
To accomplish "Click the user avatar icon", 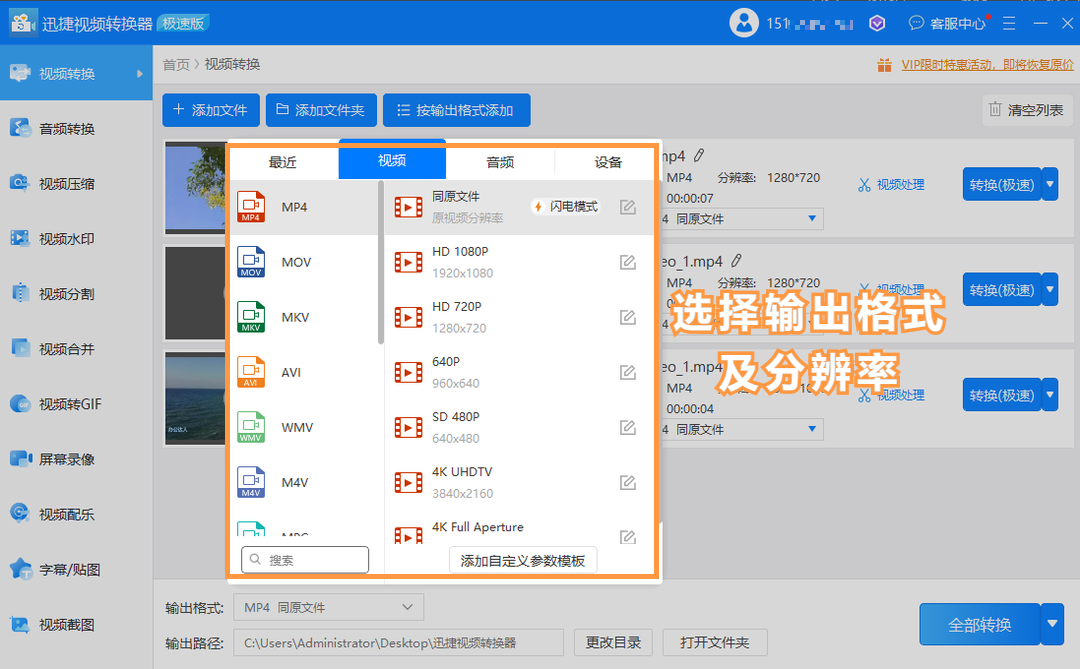I will tap(744, 23).
